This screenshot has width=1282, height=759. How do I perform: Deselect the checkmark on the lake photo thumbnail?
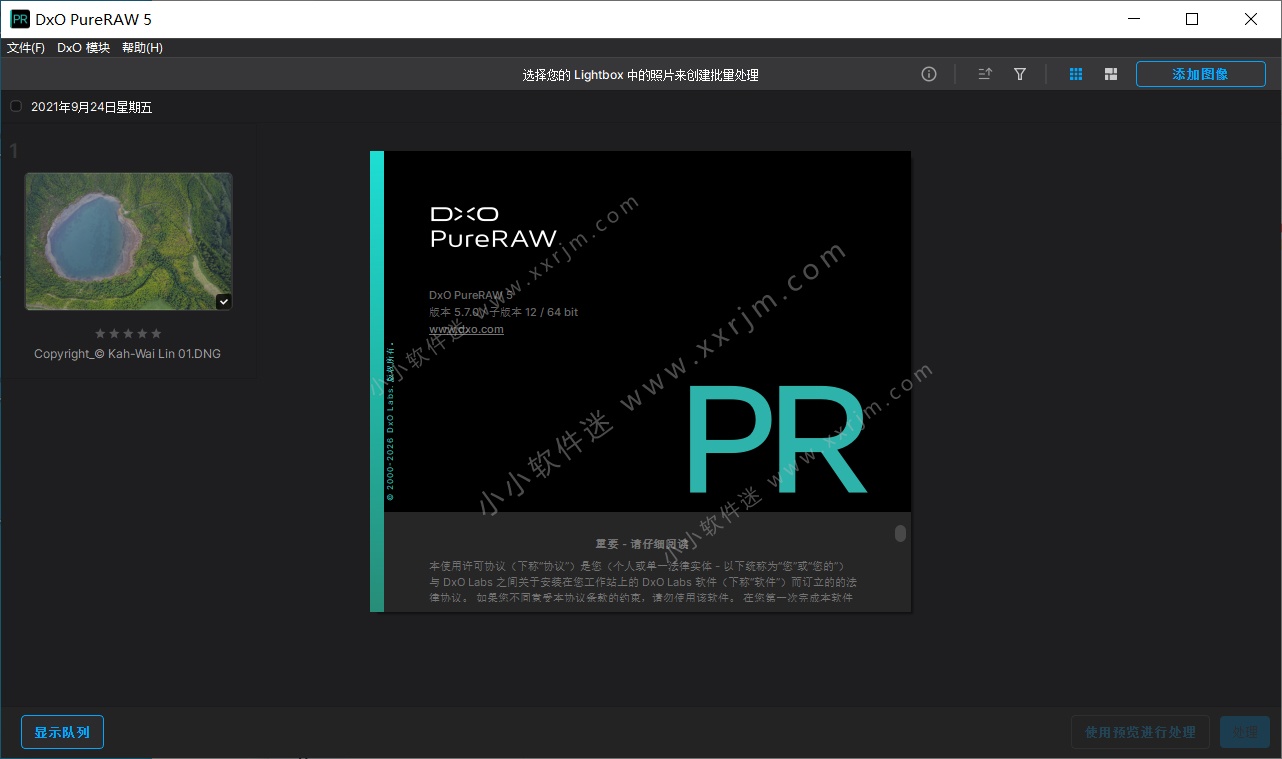point(223,301)
